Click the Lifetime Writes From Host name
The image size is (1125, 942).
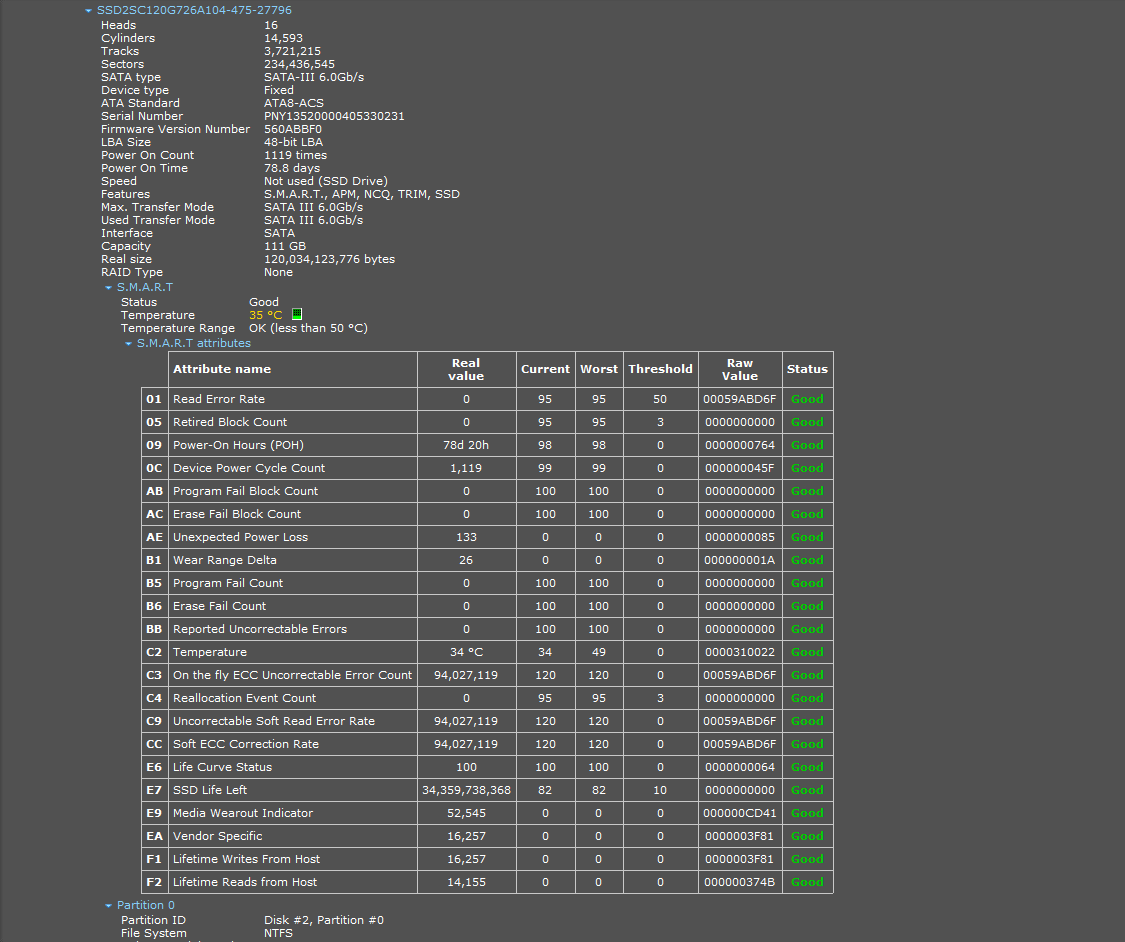[x=247, y=858]
